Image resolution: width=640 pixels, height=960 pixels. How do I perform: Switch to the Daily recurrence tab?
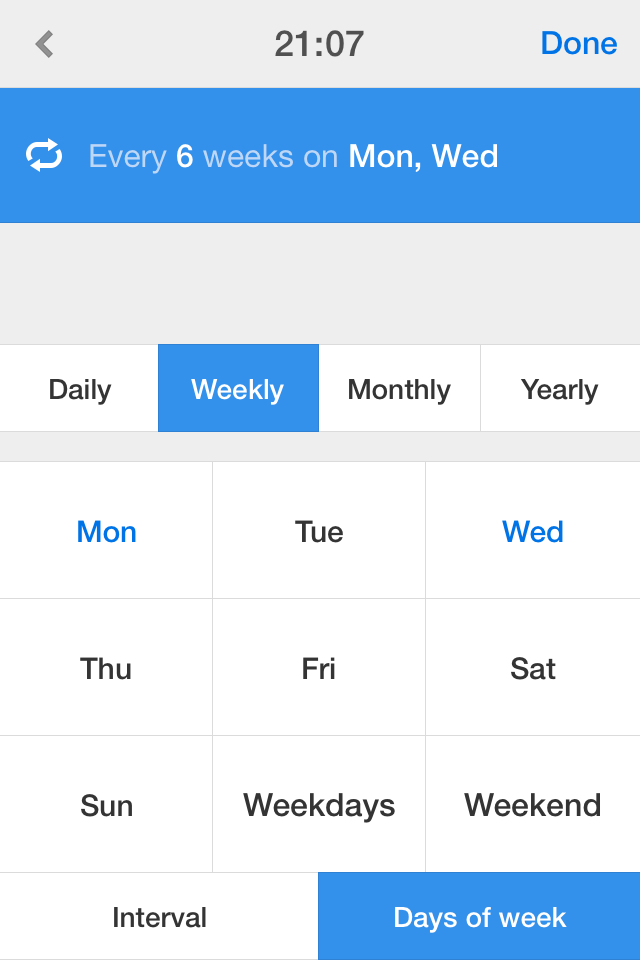click(78, 389)
